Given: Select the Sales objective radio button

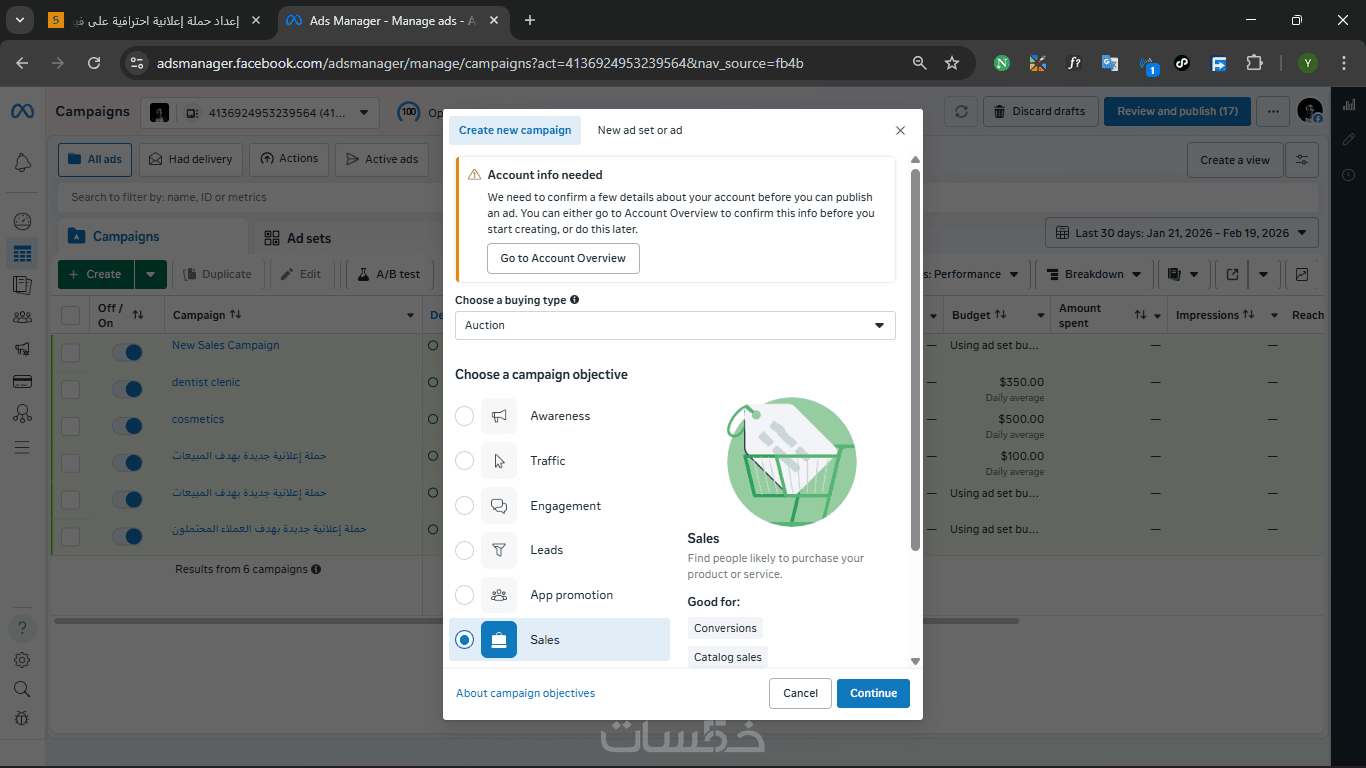Looking at the screenshot, I should pyautogui.click(x=464, y=640).
